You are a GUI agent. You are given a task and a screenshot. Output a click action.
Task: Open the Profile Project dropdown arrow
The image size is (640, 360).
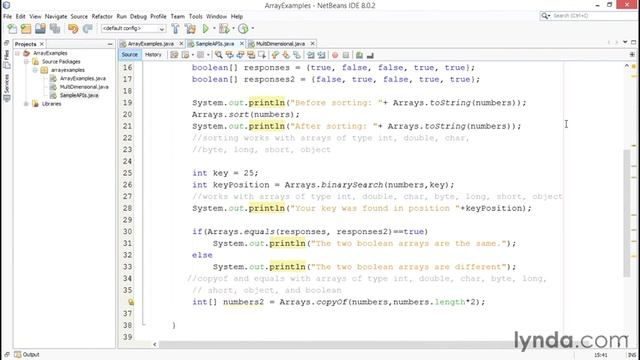pyautogui.click(x=253, y=29)
